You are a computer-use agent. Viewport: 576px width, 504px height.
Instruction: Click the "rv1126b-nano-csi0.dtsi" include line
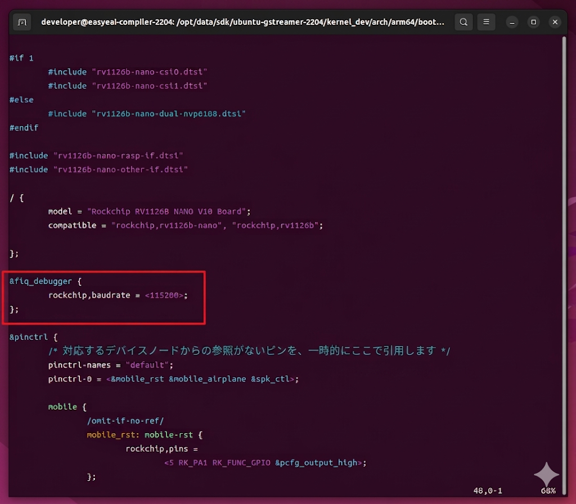tap(127, 72)
